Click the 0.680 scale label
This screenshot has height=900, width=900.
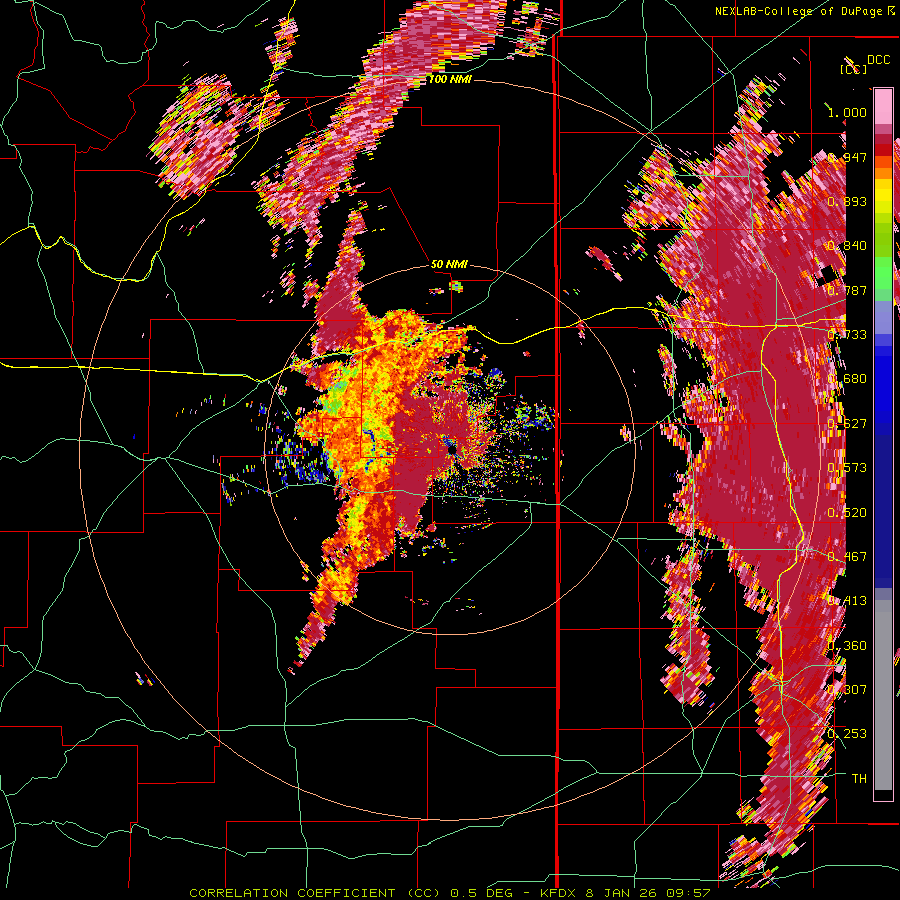coord(847,379)
